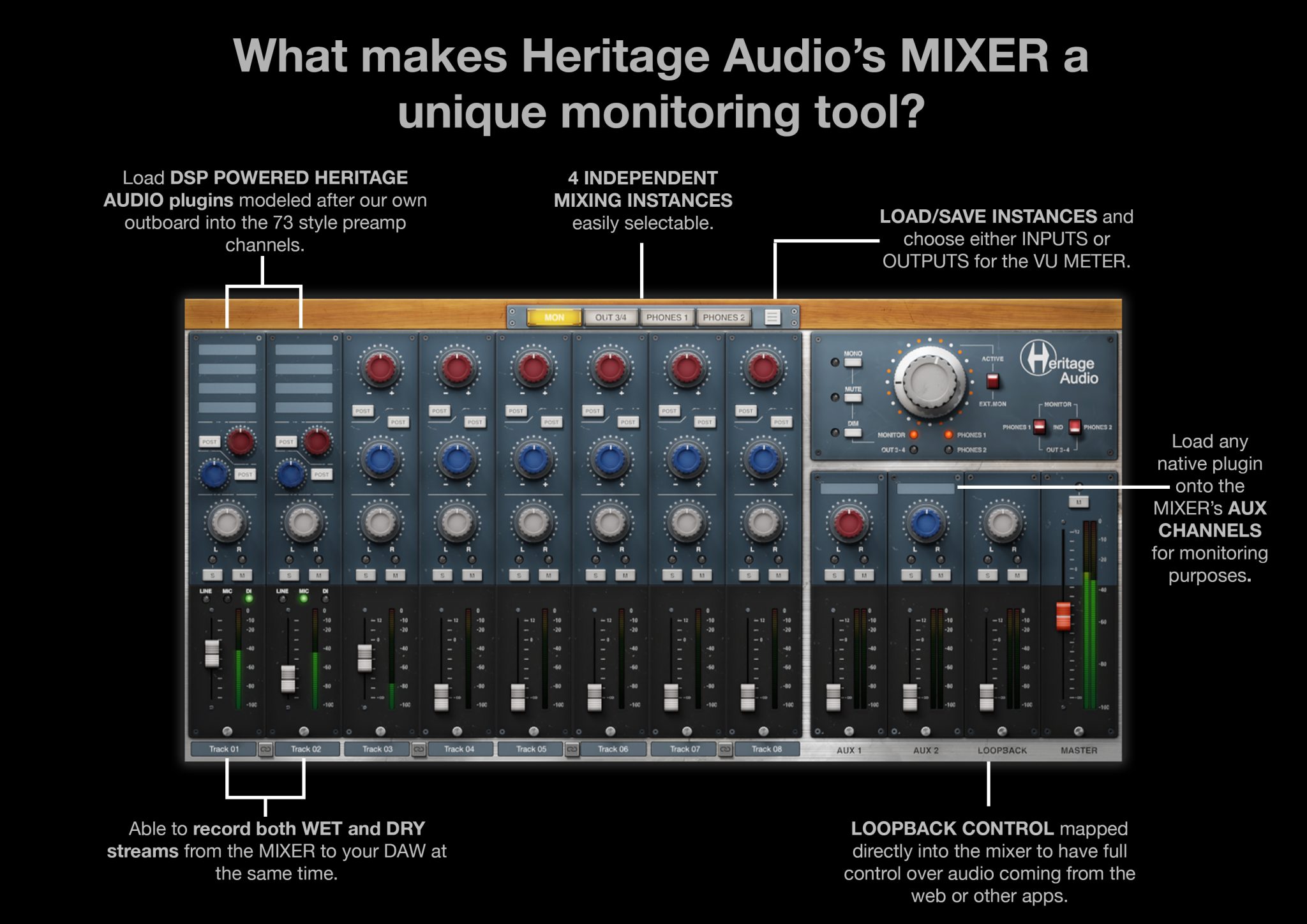Open the AUX 2 plugin slot

(925, 489)
